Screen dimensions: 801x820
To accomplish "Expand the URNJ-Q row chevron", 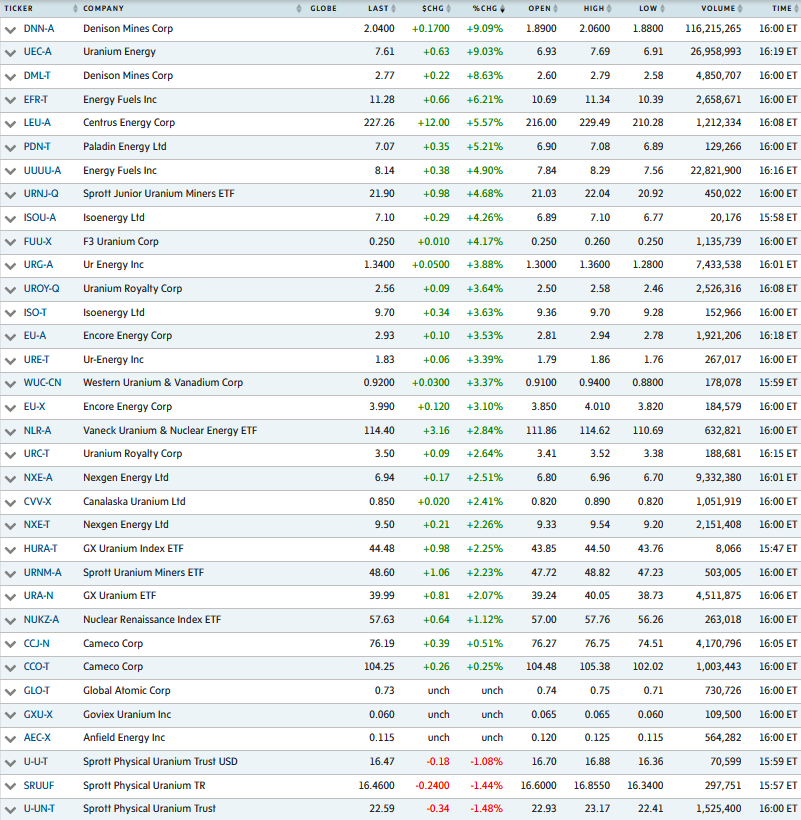I will (x=10, y=195).
